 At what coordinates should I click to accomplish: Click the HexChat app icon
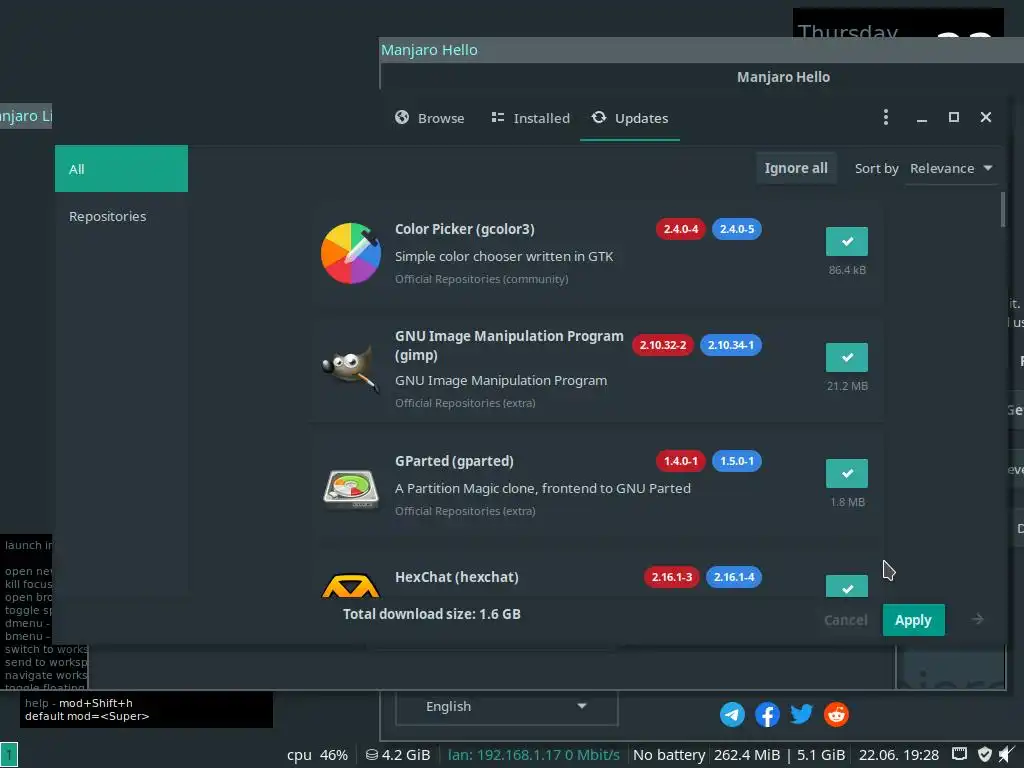351,585
